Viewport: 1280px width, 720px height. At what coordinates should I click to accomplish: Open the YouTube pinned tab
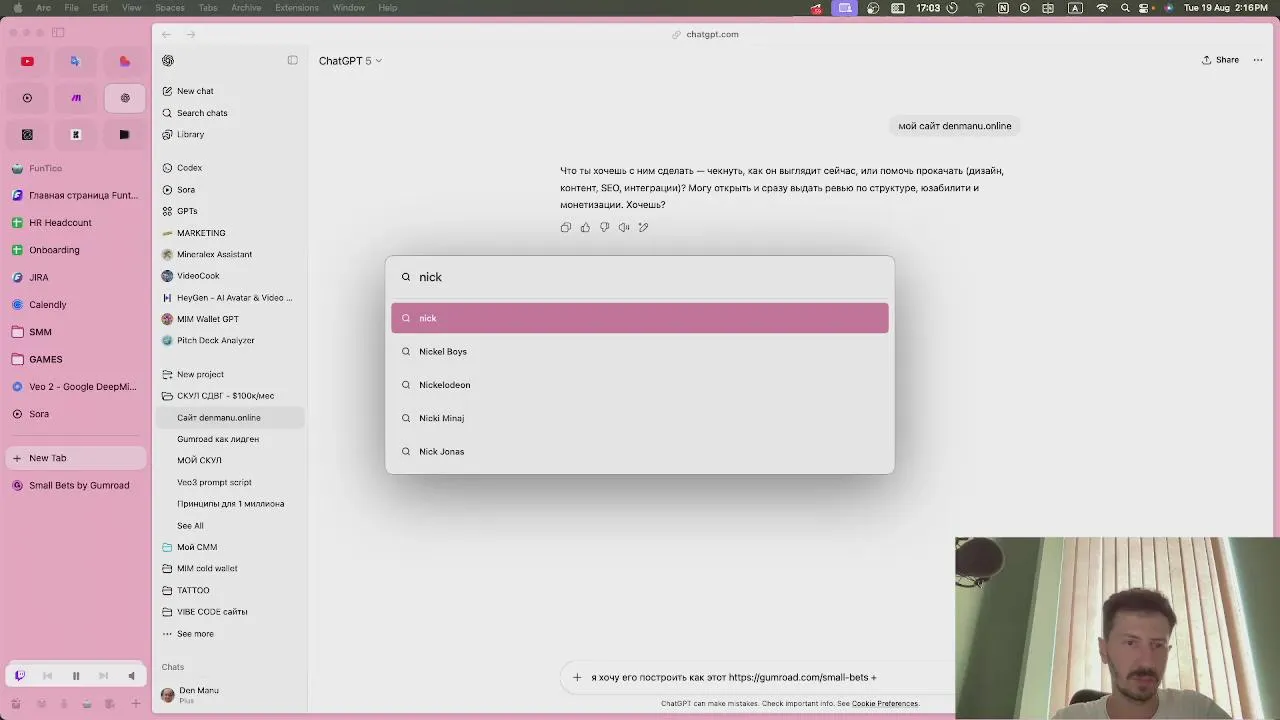click(x=27, y=61)
